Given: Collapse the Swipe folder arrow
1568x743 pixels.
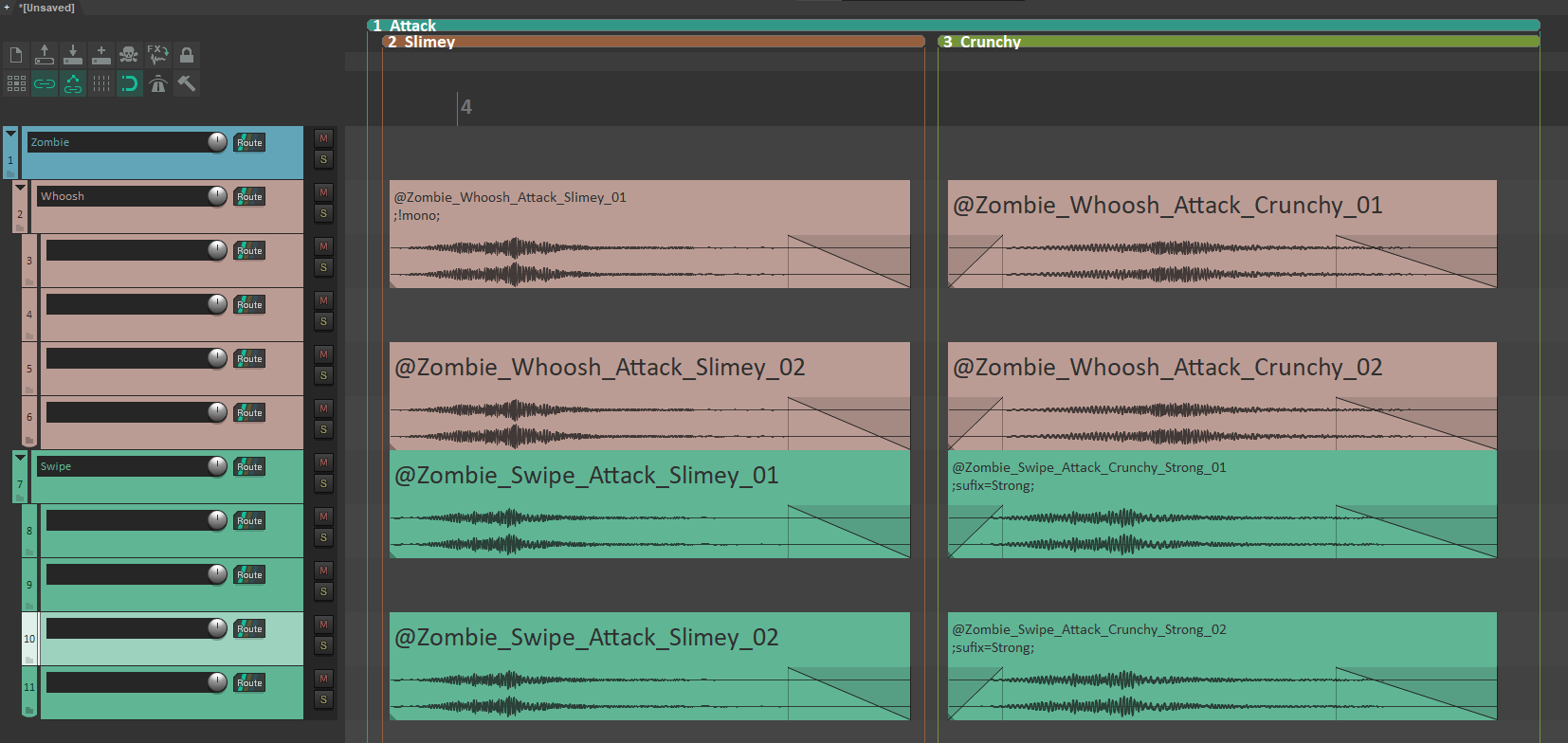Looking at the screenshot, I should click(x=20, y=458).
